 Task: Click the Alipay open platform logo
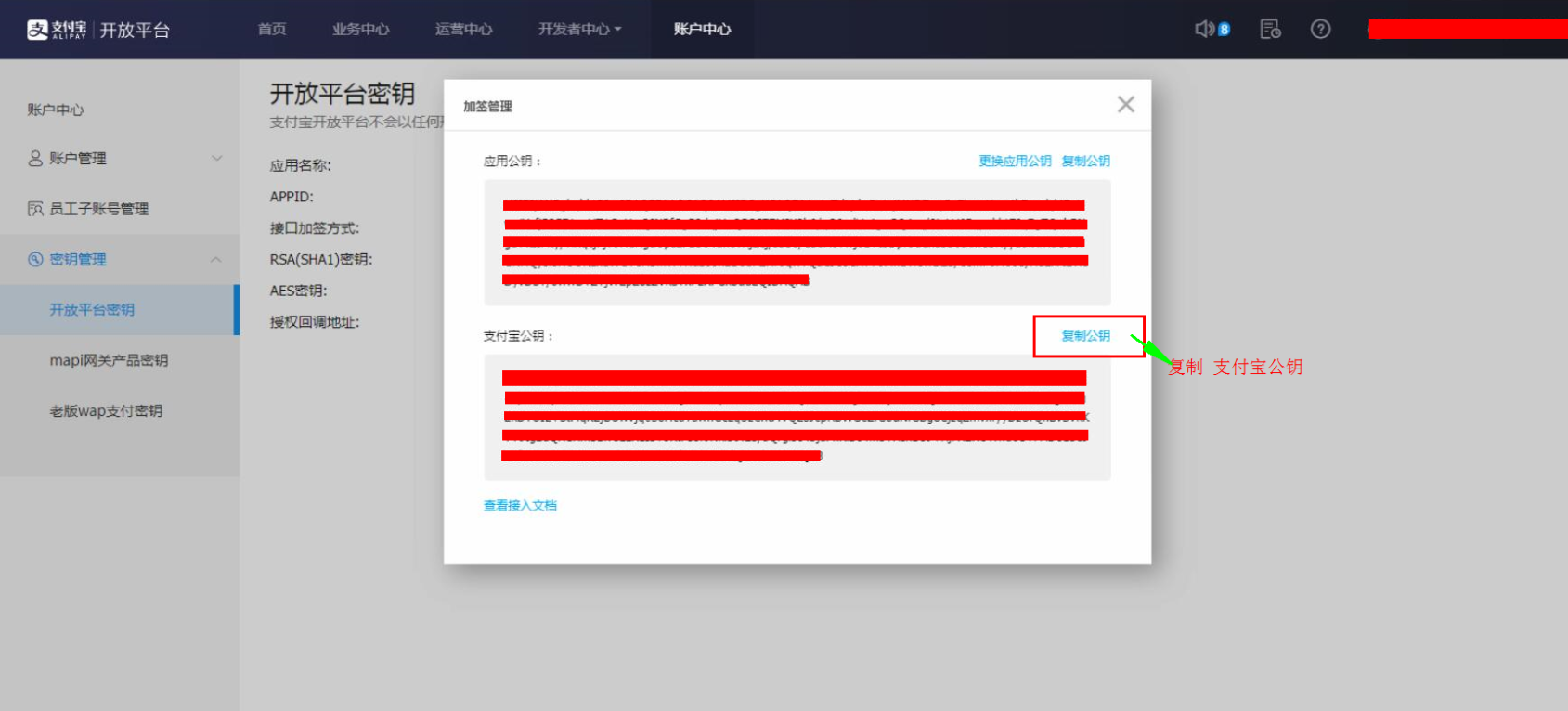pyautogui.click(x=98, y=30)
